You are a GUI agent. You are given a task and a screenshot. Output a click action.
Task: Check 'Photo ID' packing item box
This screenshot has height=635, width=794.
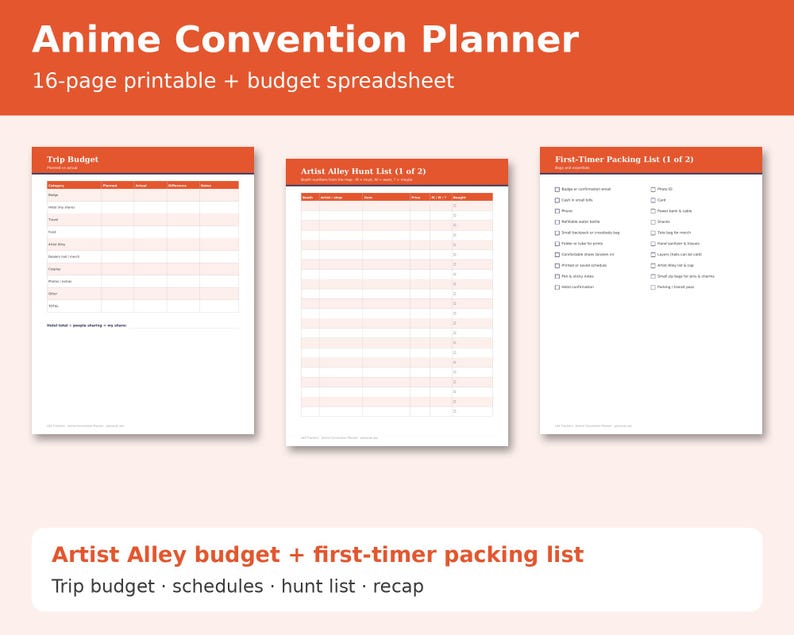653,189
